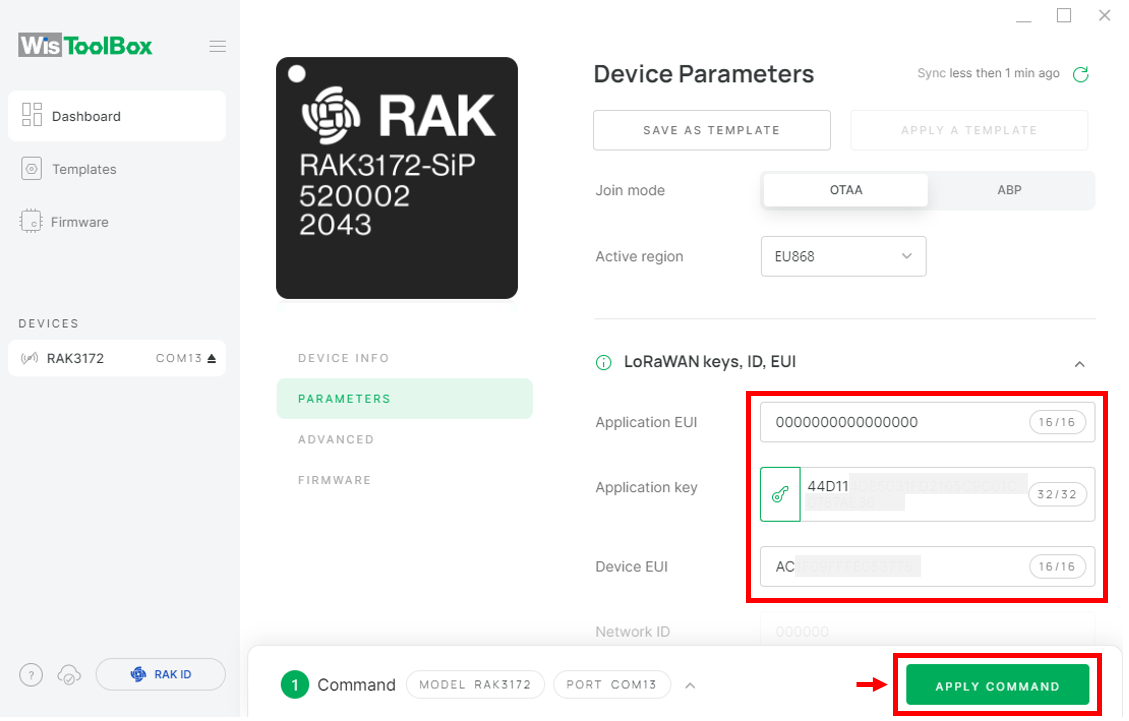This screenshot has width=1129, height=721.
Task: Click the cloud sync status icon
Action: [69, 675]
